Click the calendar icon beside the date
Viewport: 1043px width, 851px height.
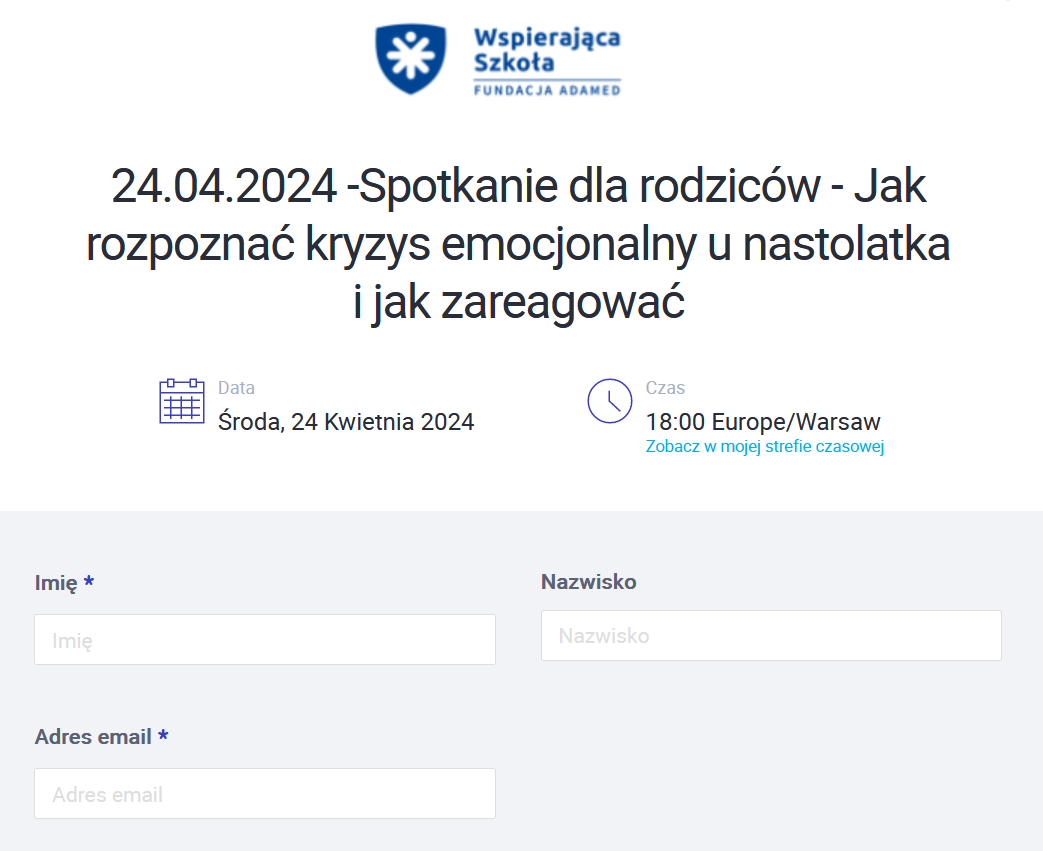[182, 401]
